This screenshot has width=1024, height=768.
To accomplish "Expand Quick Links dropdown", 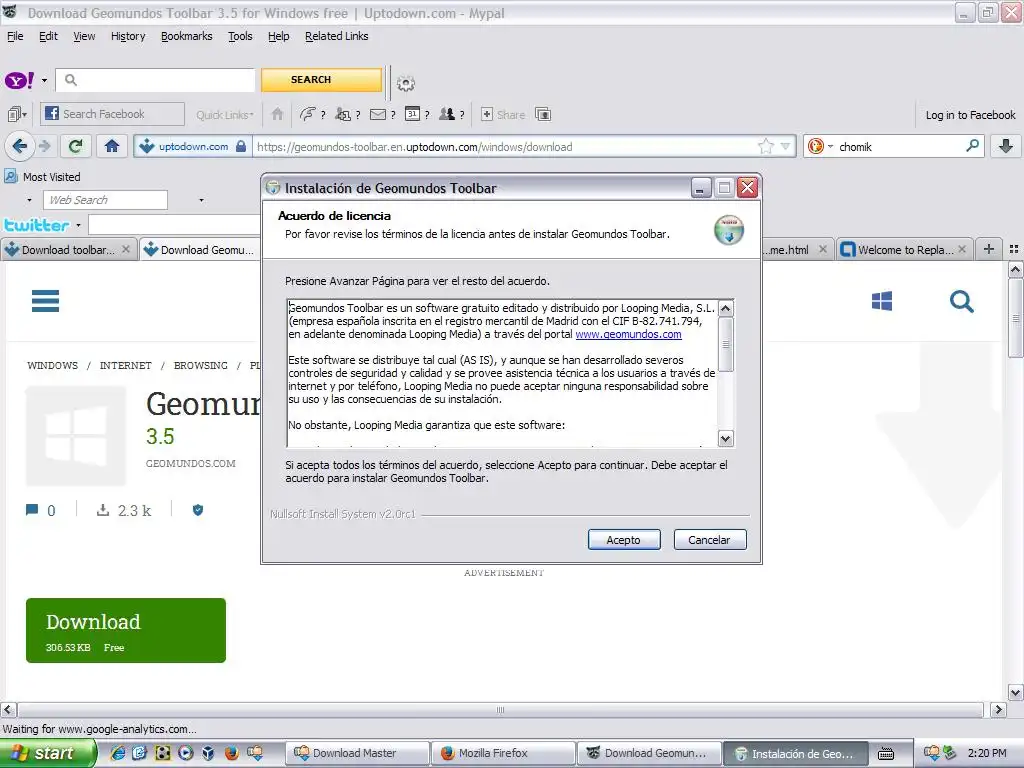I will click(x=225, y=115).
